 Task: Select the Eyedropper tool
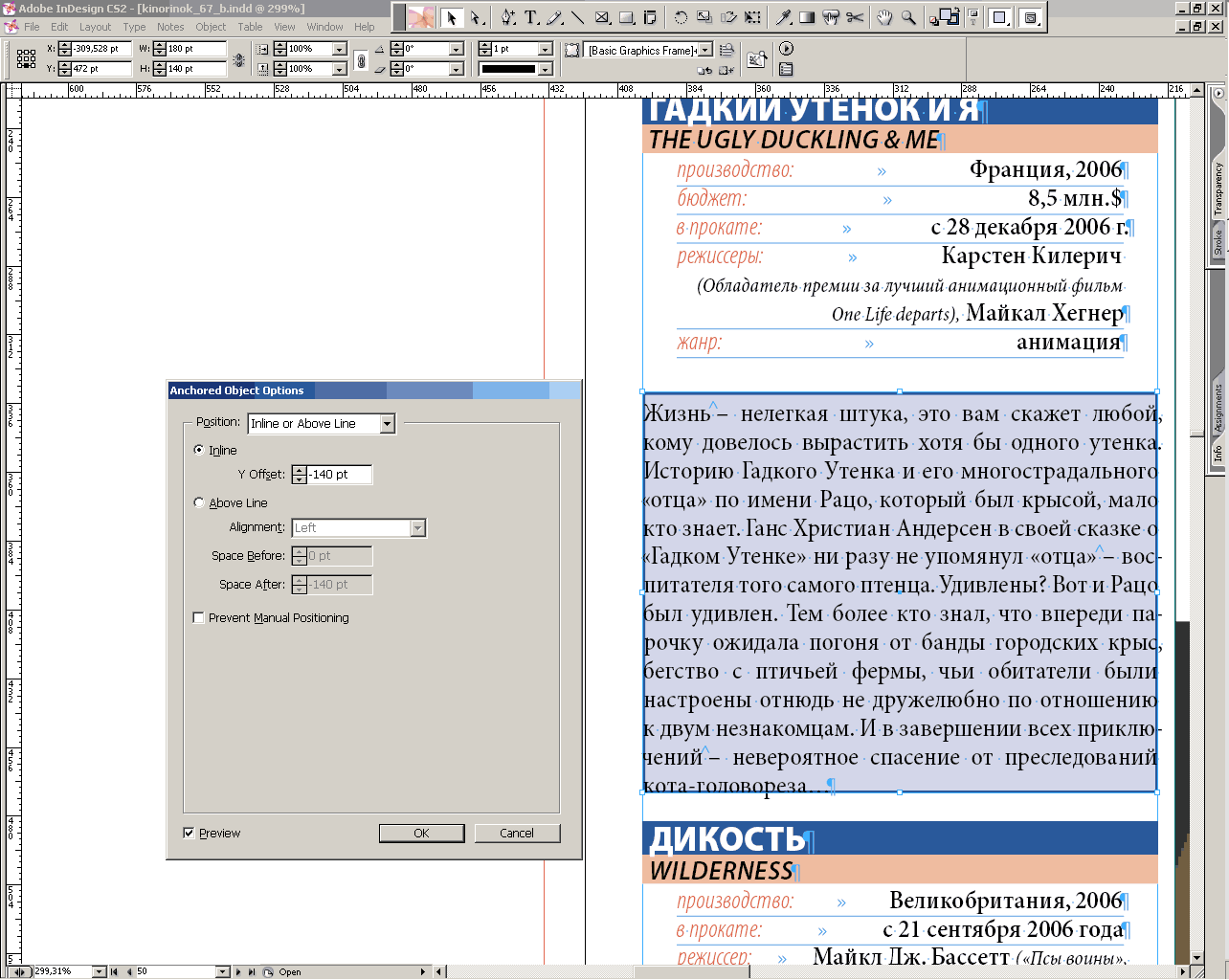(x=784, y=17)
